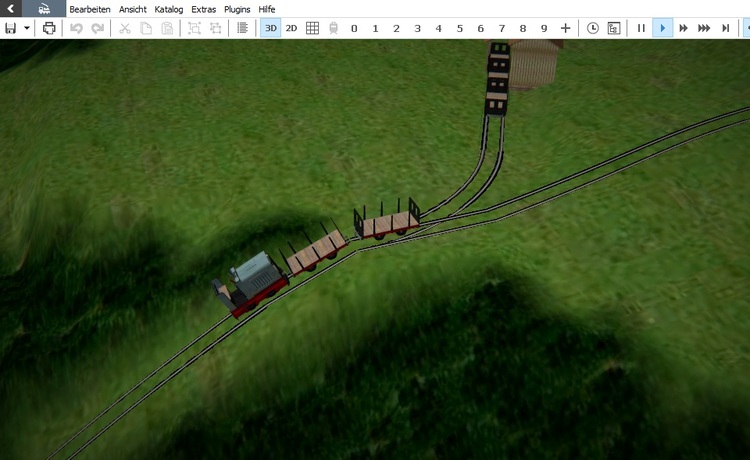Select the stake wagon at the switch

[387, 220]
